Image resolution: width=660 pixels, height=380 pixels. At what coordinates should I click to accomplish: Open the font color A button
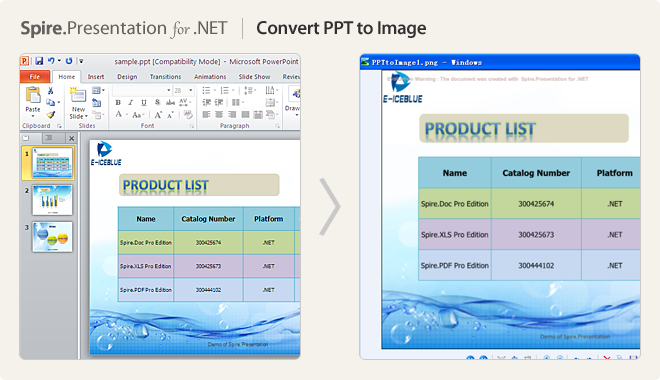[119, 114]
